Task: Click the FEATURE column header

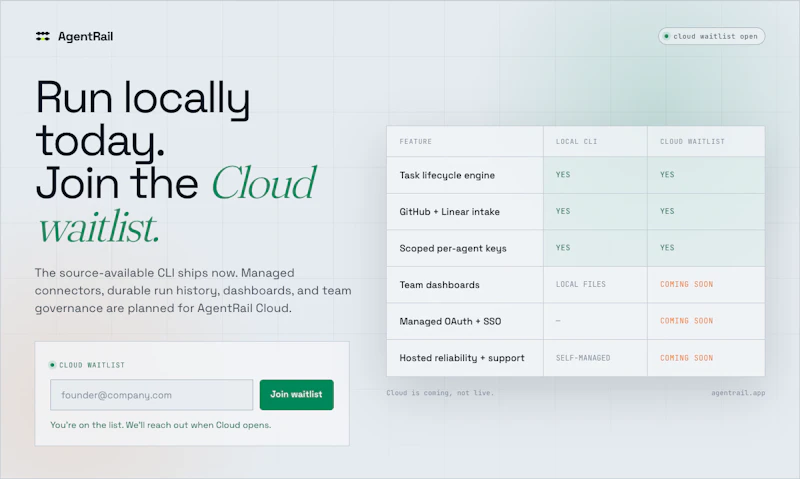Action: 415,141
